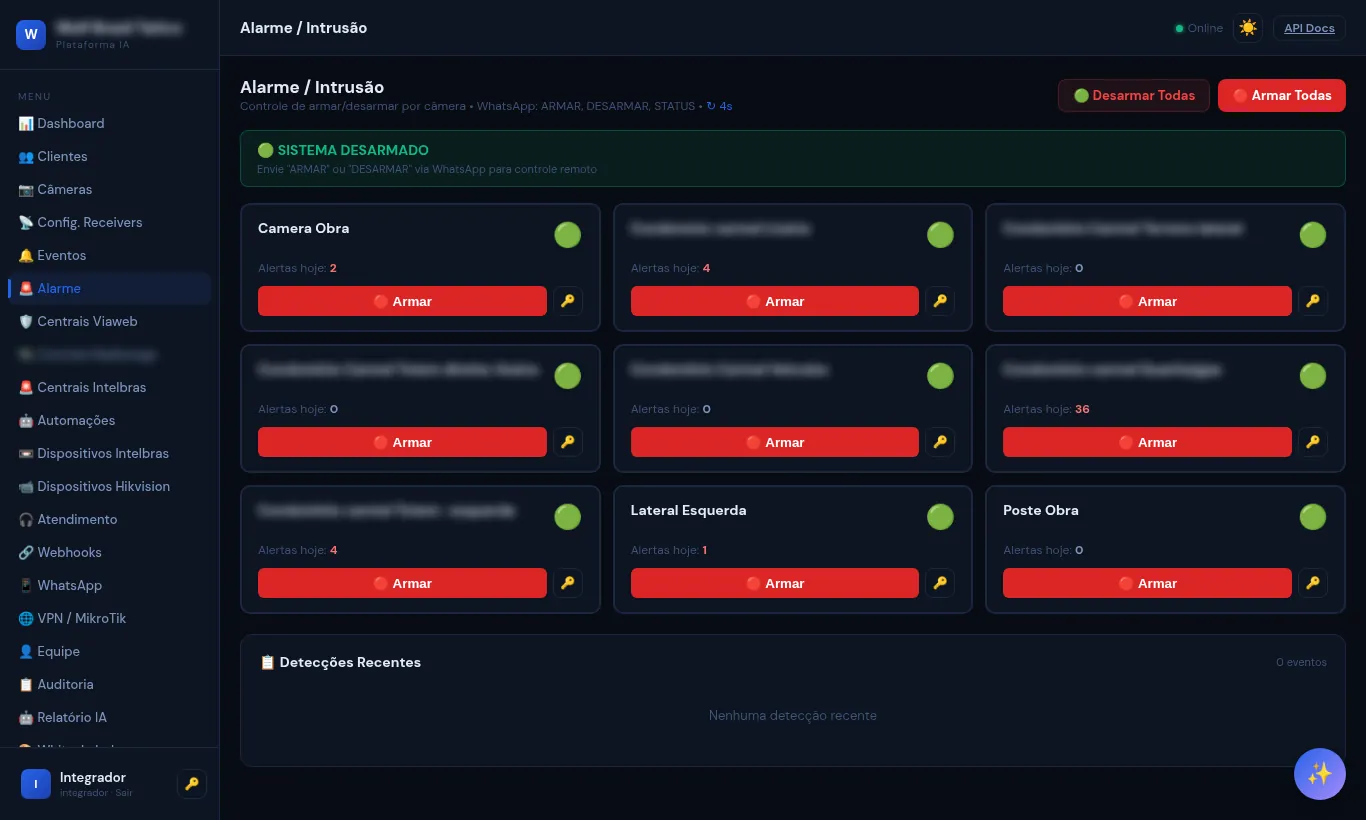Viewport: 1366px width, 820px height.
Task: Toggle the sun light-theme icon
Action: (x=1248, y=28)
